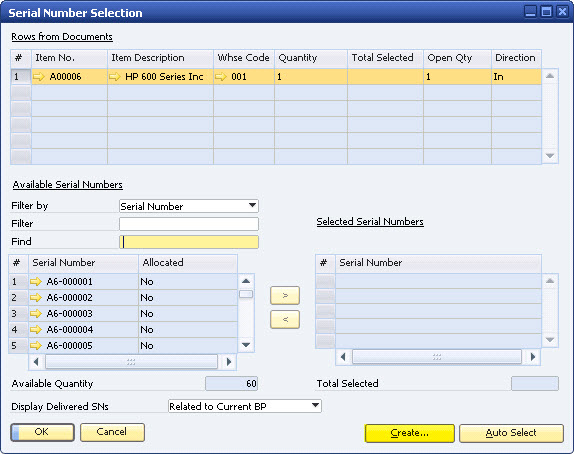Image resolution: width=574 pixels, height=454 pixels.
Task: Open link arrow for warehouse 001
Action: coord(221,77)
